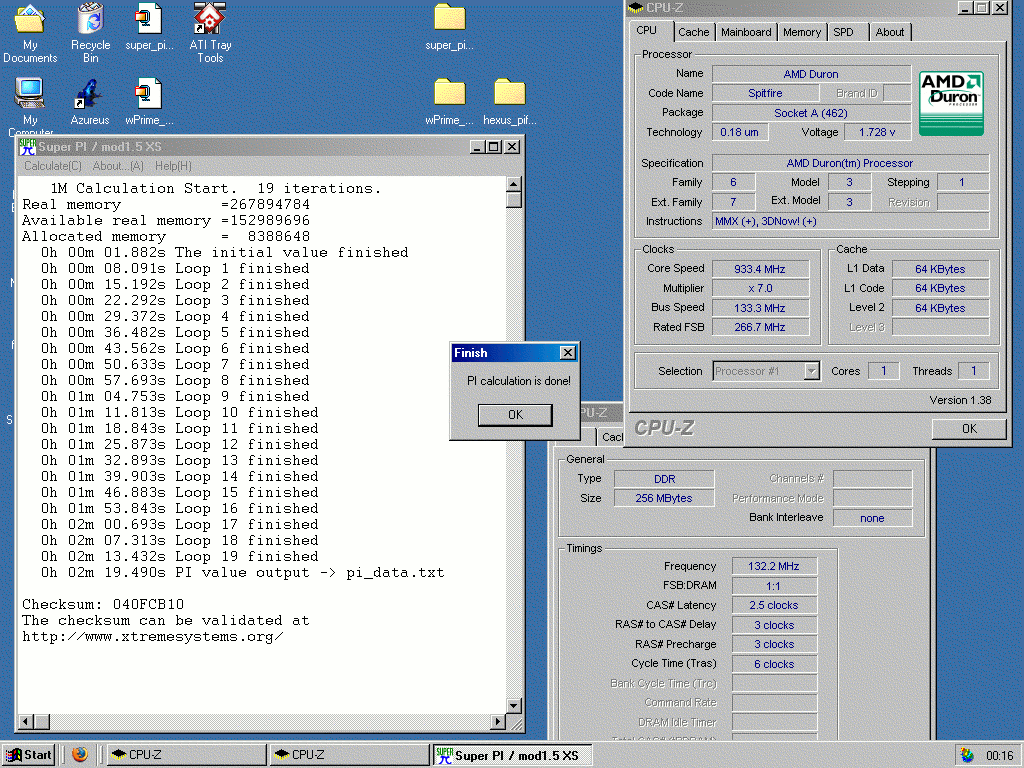Click the Super PI vertical scrollbar down arrow

coord(514,706)
